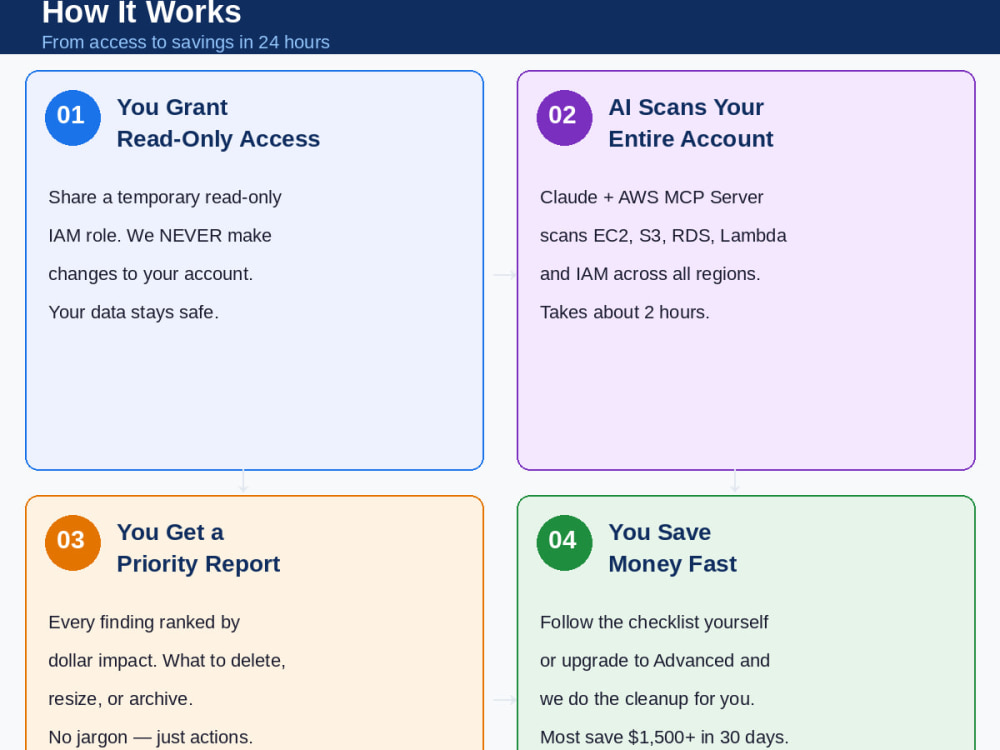Click line 'Follow the checklist yourself'
Screen dimensions: 1000x750
tap(654, 622)
